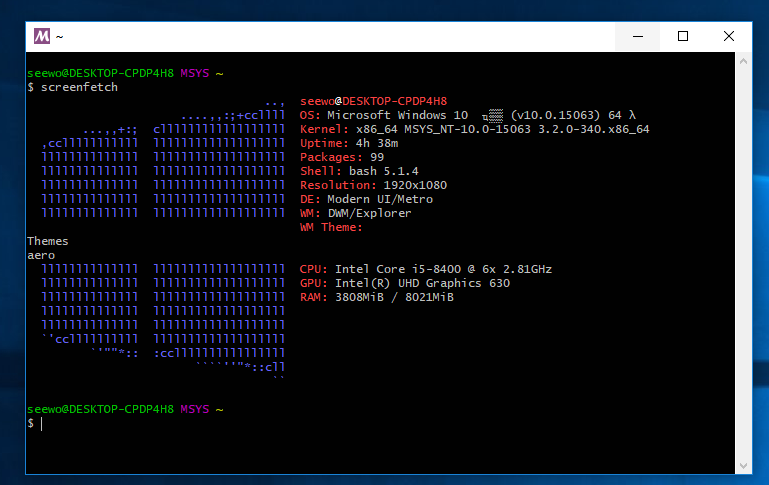Click the WM value 'DWM/Explorer'
This screenshot has height=485, width=769.
[370, 213]
